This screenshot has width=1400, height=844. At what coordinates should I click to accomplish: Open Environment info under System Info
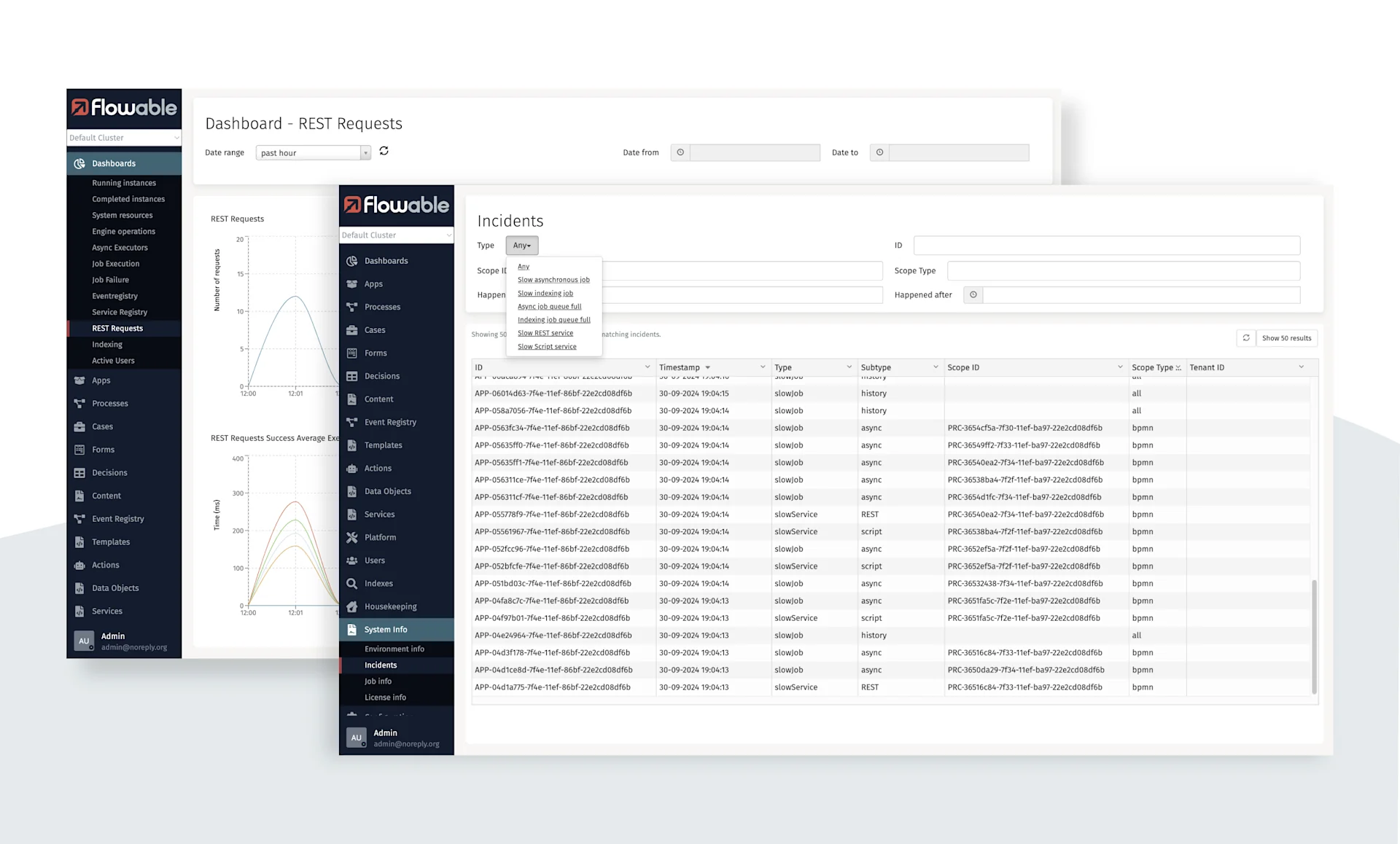click(x=394, y=649)
